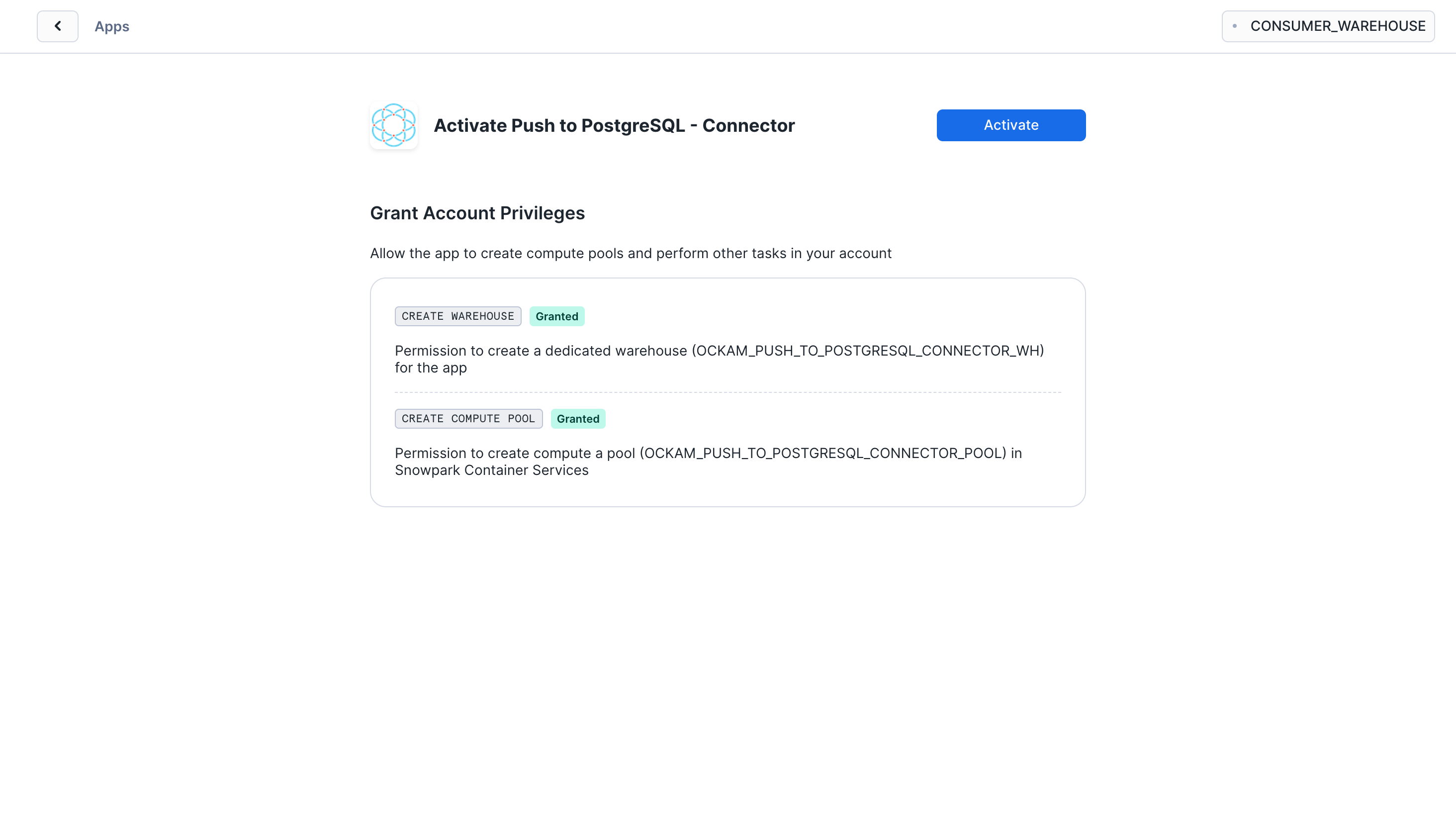1456x832 pixels.
Task: Click the OCKAM_PUSH_TO_POSTGRESQL_CONNECTOR_WH warehouse name
Action: [868, 351]
